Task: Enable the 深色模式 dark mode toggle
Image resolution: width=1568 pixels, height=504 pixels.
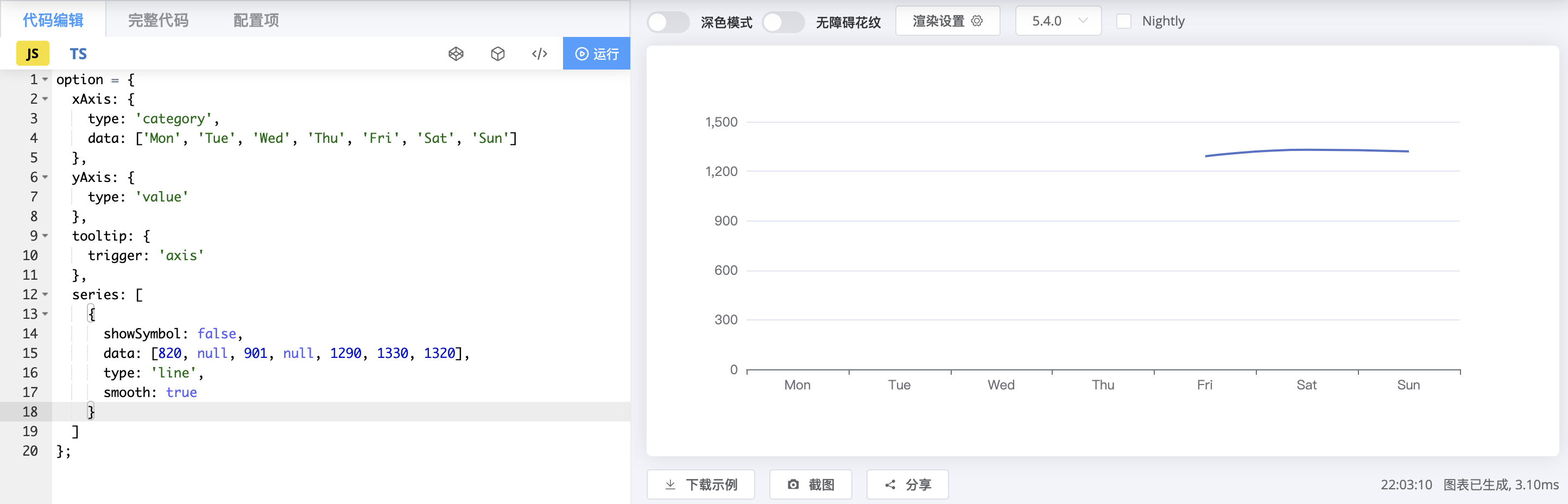Action: click(668, 21)
